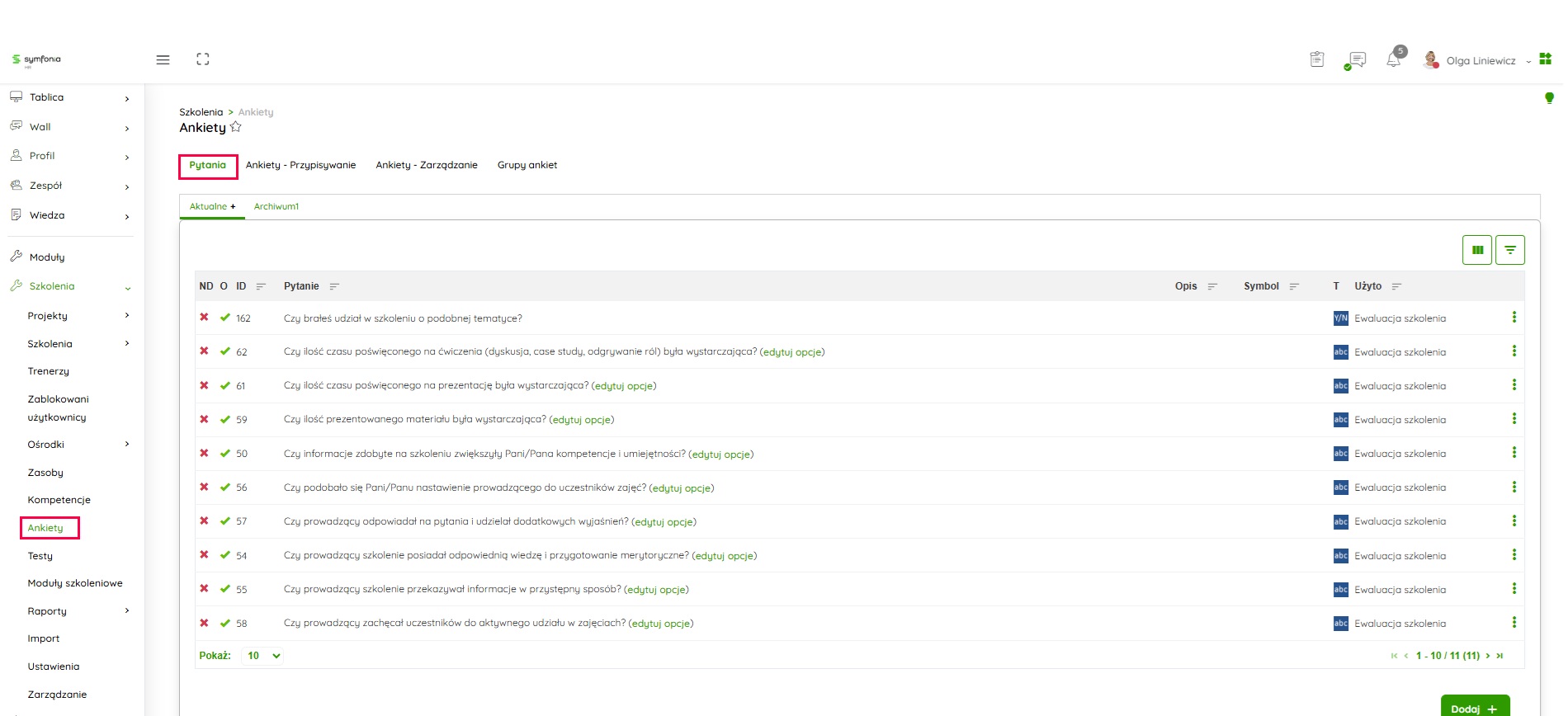Screen dimensions: 1568x716
Task: Open the clipboard tasks icon
Action: click(x=1317, y=59)
